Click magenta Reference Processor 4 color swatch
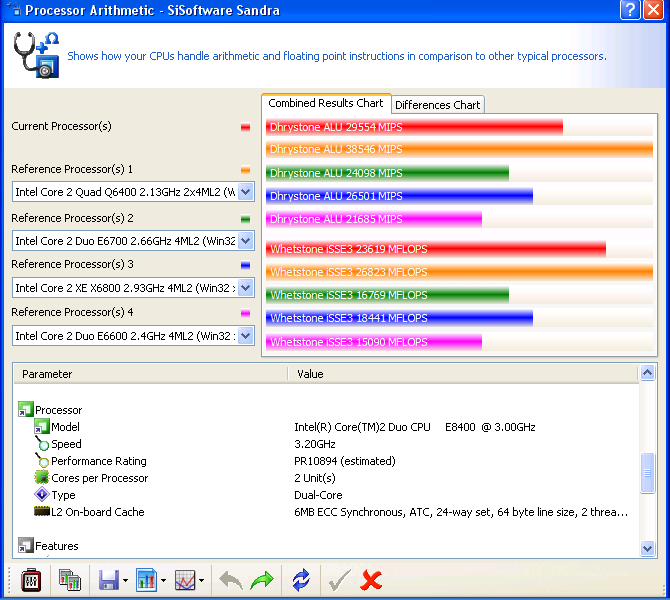Image resolution: width=670 pixels, height=600 pixels. (x=245, y=313)
